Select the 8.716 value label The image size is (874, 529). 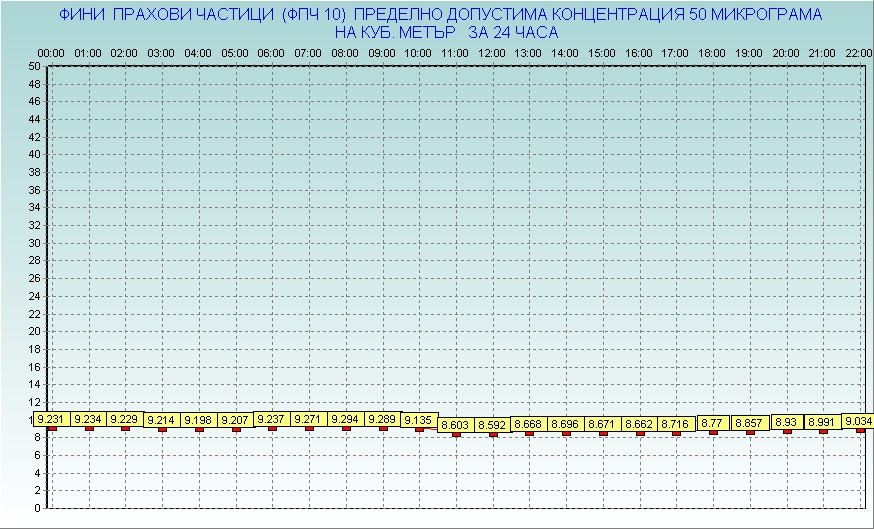(676, 425)
